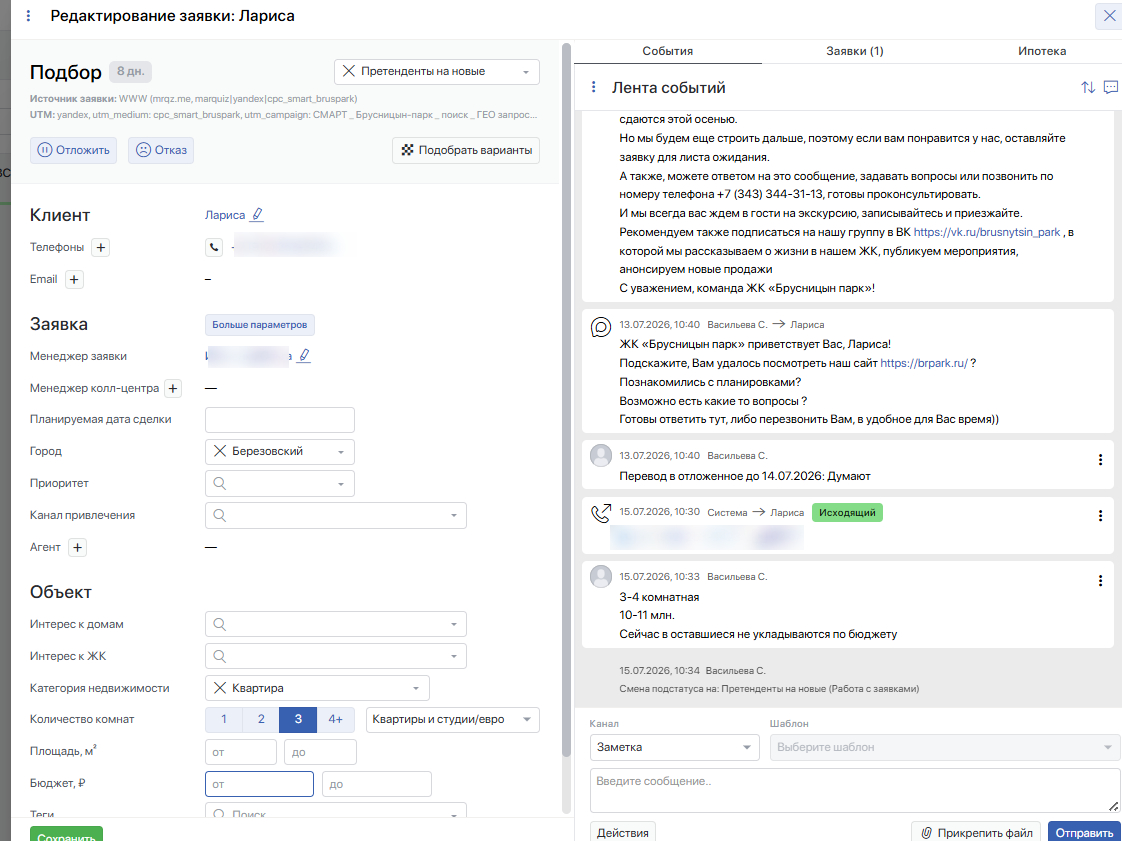Click the Отправить button
Image resolution: width=1122 pixels, height=841 pixels.
point(1084,832)
